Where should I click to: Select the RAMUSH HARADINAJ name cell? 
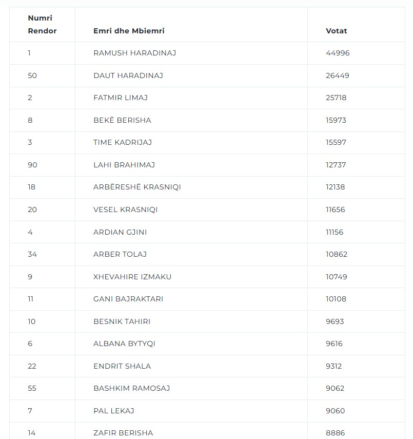click(135, 53)
